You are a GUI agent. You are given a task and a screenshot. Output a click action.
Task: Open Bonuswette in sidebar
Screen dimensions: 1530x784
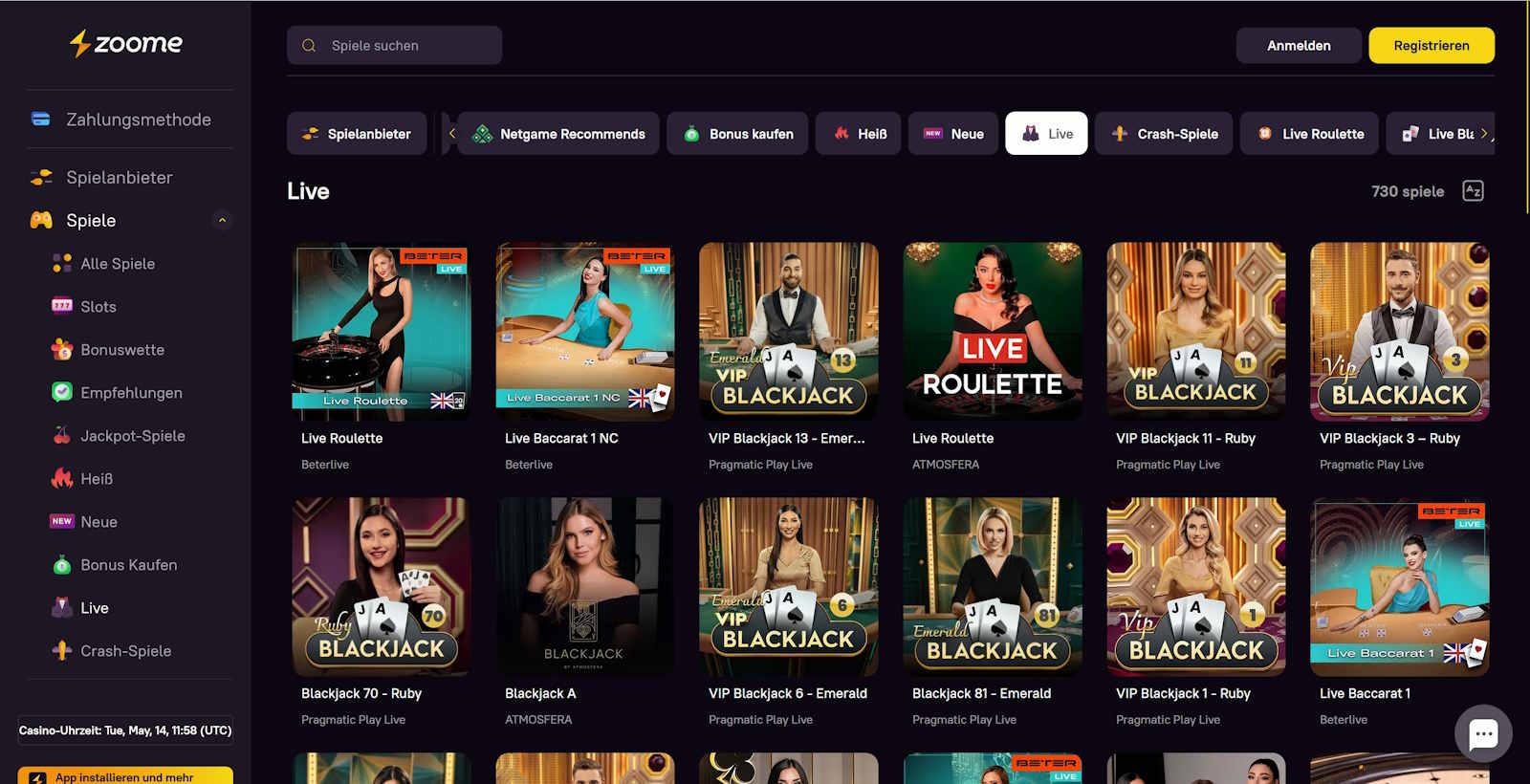click(x=121, y=350)
